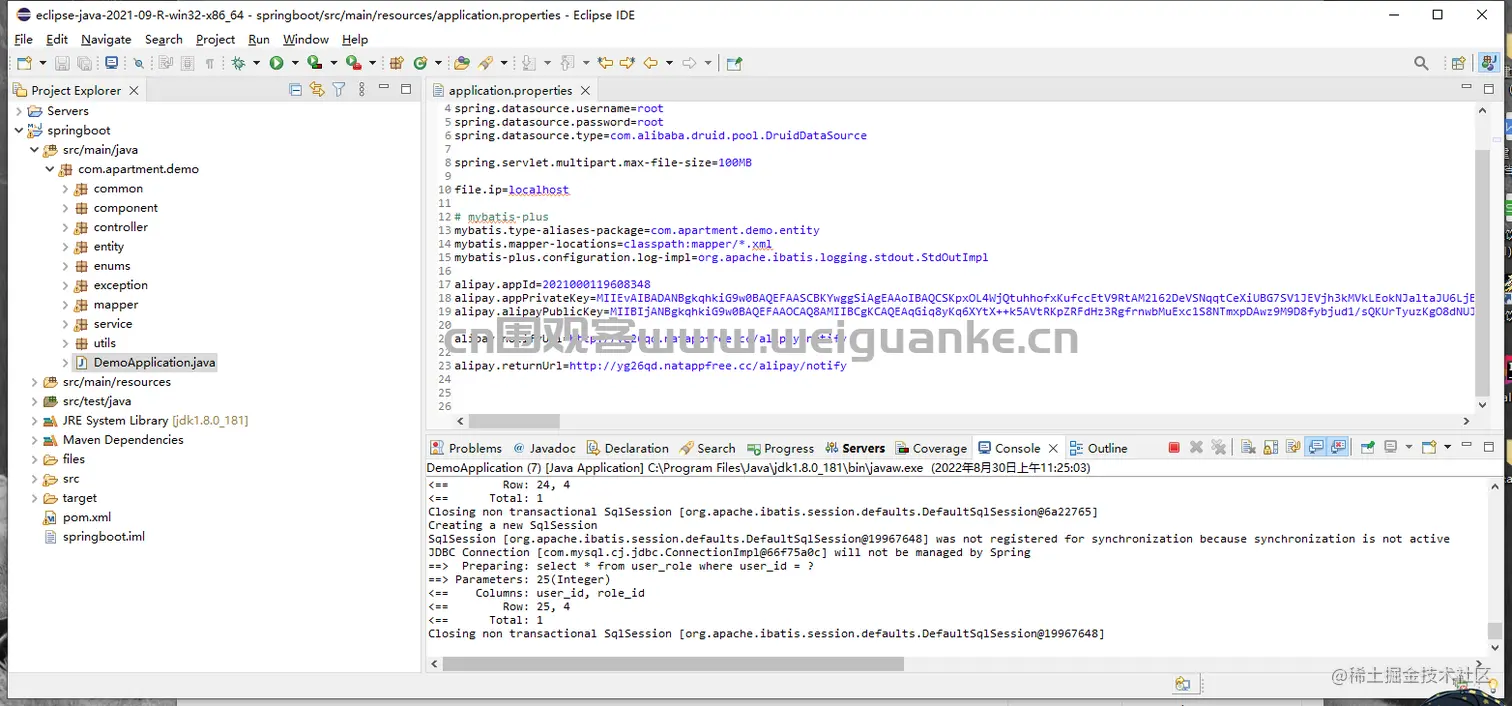Open the Navigate menu

[x=106, y=39]
